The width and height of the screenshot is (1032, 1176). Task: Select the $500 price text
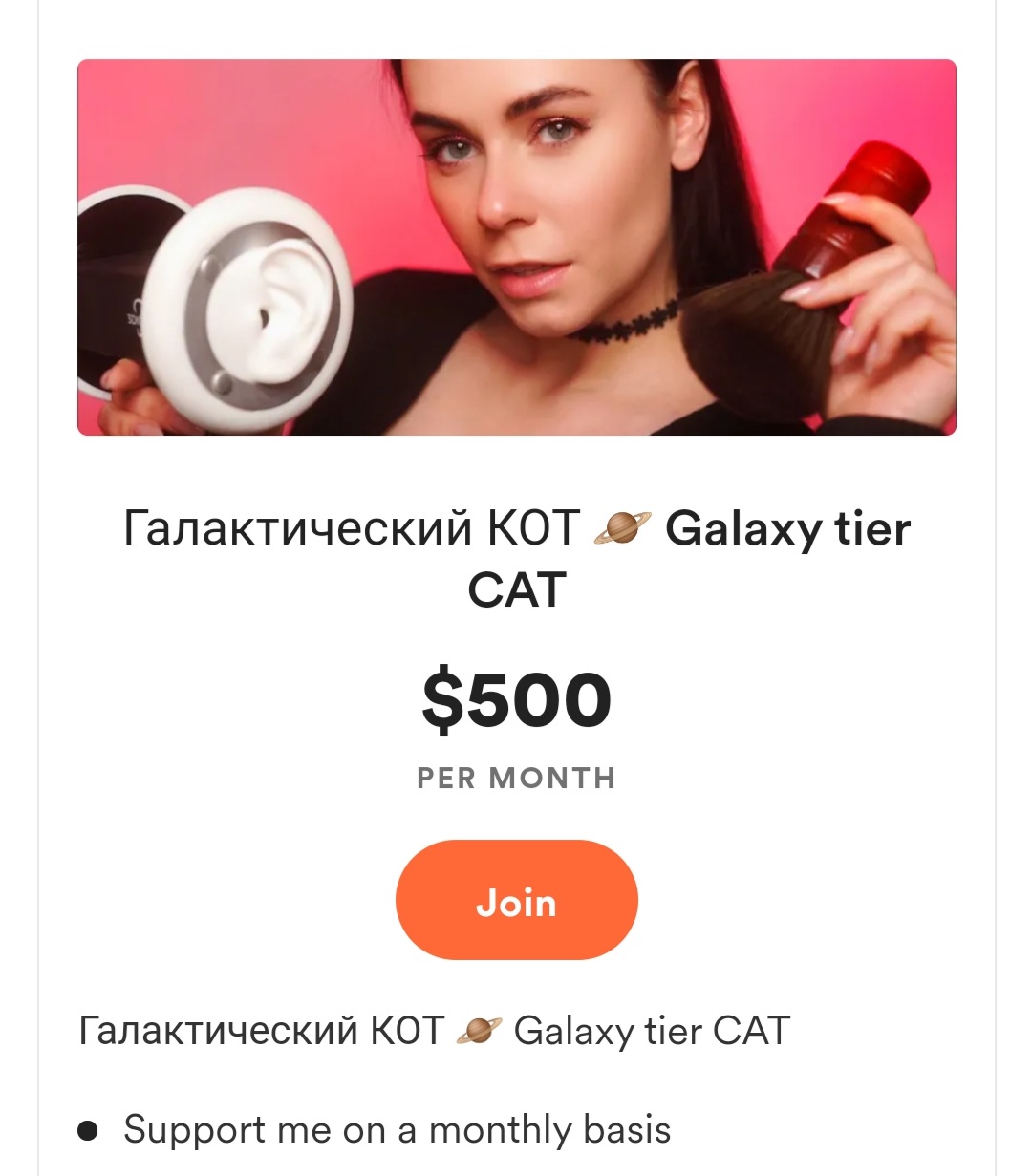click(516, 700)
